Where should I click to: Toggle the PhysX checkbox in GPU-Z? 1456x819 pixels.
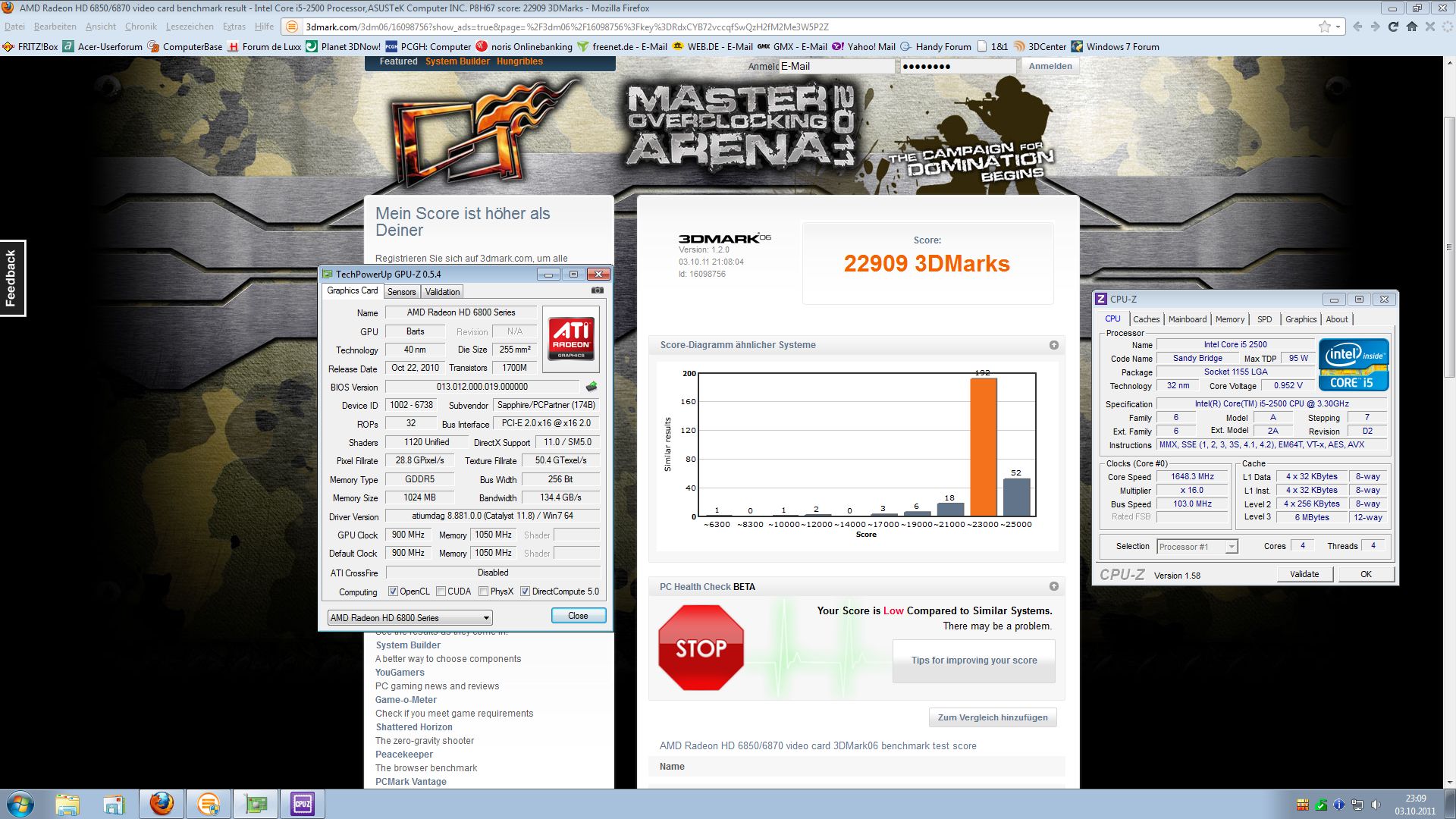click(x=483, y=591)
